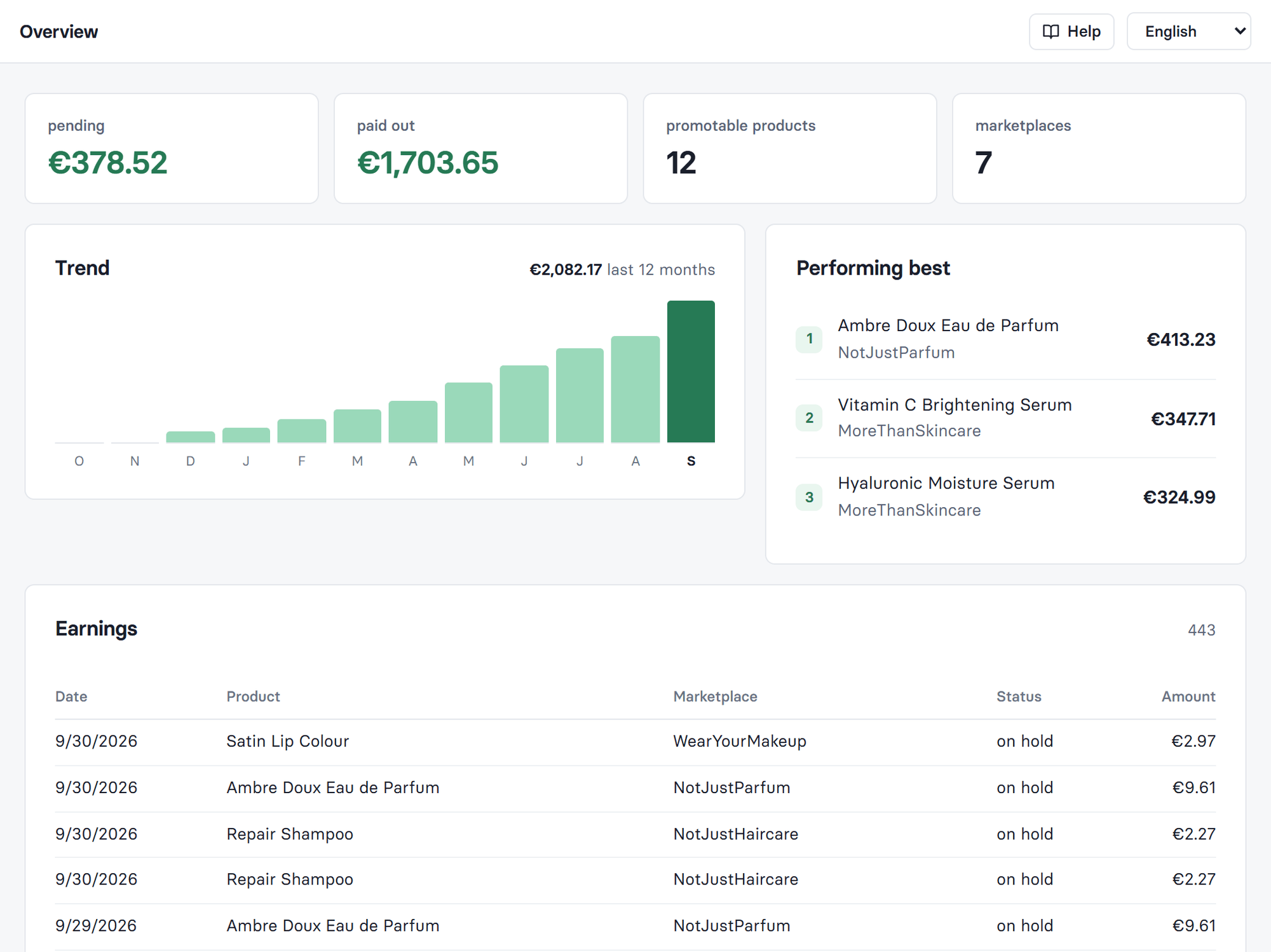
Task: Select the marketplaces 7 card
Action: 1099,149
